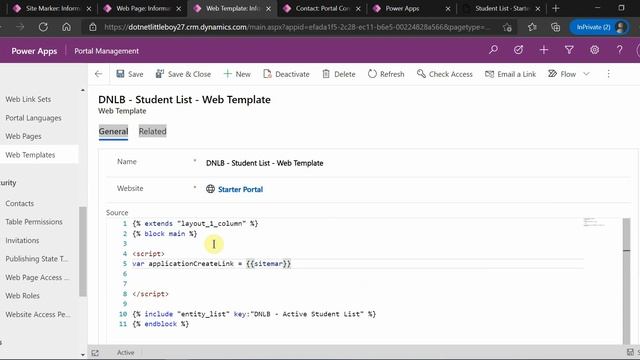The width and height of the screenshot is (640, 360).
Task: Create a New record
Action: (x=237, y=74)
